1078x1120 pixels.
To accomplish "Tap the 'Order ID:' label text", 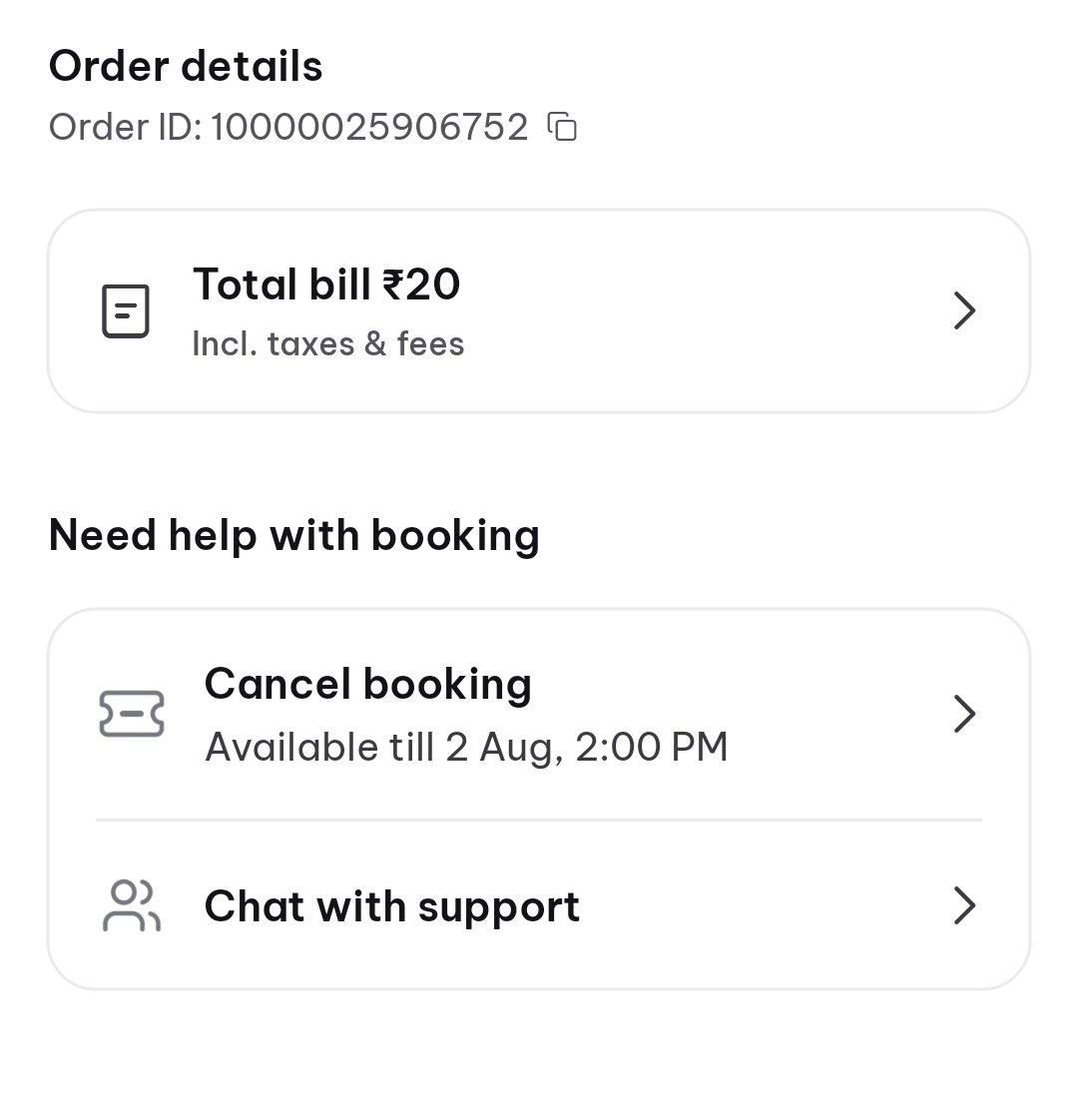I will point(126,127).
